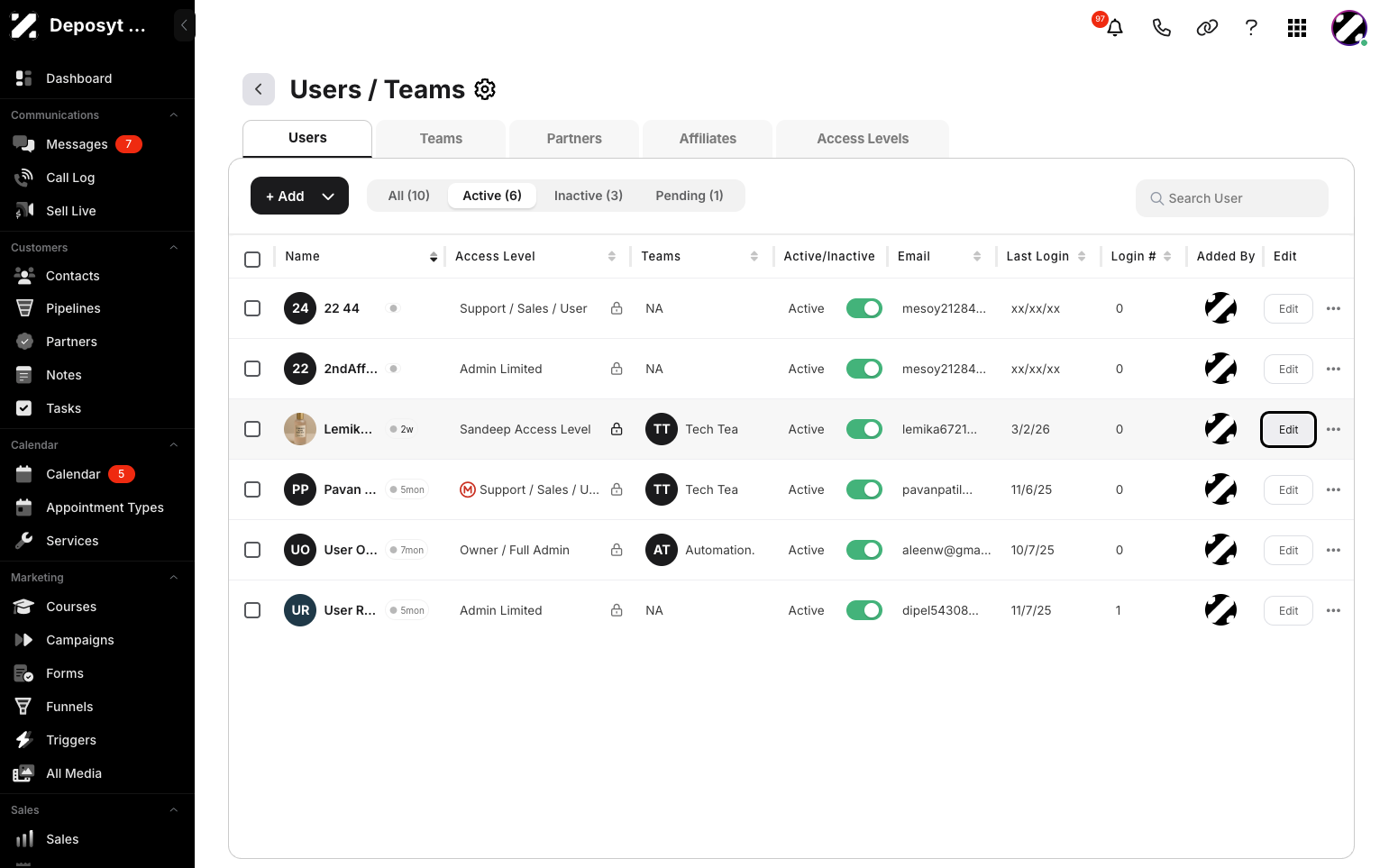Open the three-dot menu for 22 44
Image resolution: width=1389 pixels, height=868 pixels.
[1333, 308]
